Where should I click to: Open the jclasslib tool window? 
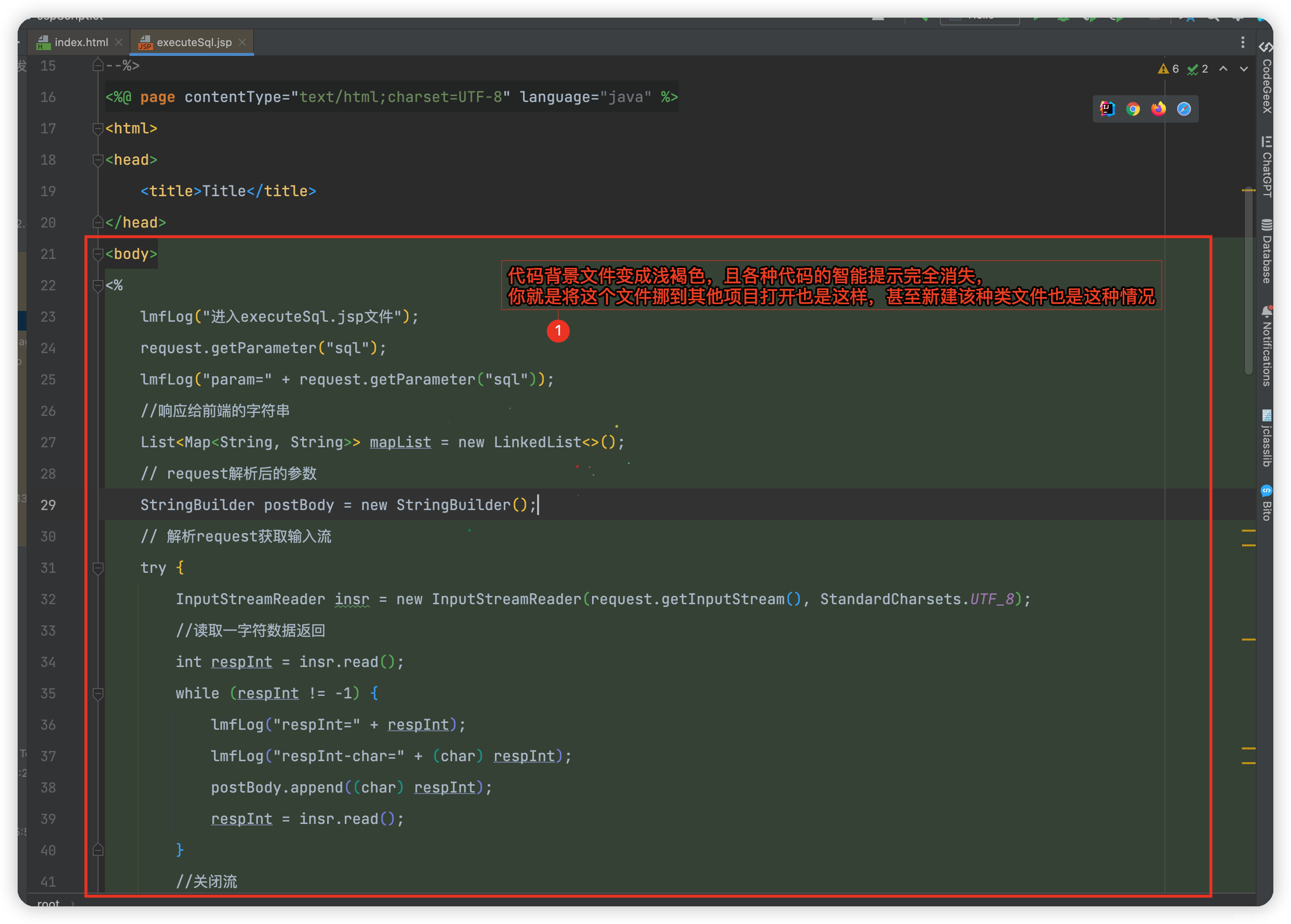(x=1266, y=438)
